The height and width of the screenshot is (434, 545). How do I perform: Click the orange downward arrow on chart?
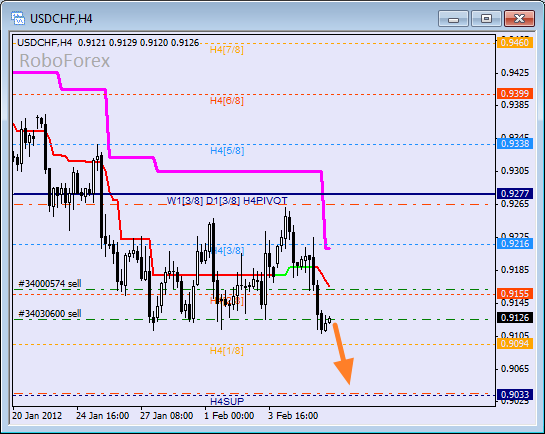click(343, 354)
